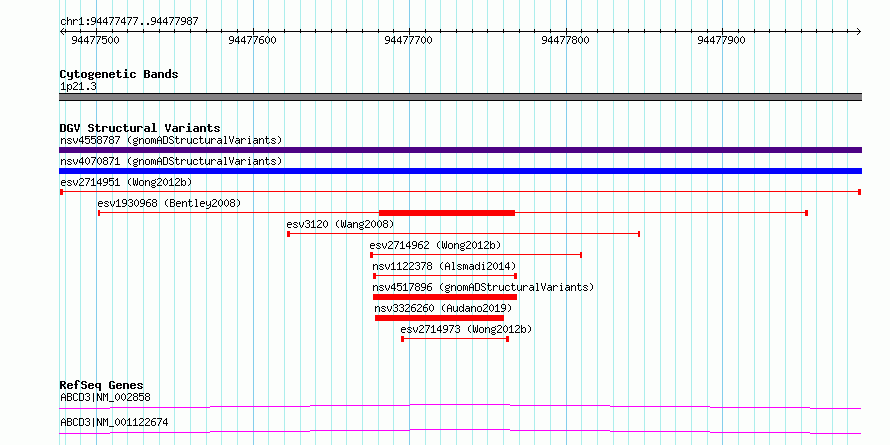The width and height of the screenshot is (890, 445).
Task: Open variant label esv3120 (Wang2008)
Action: (340, 224)
